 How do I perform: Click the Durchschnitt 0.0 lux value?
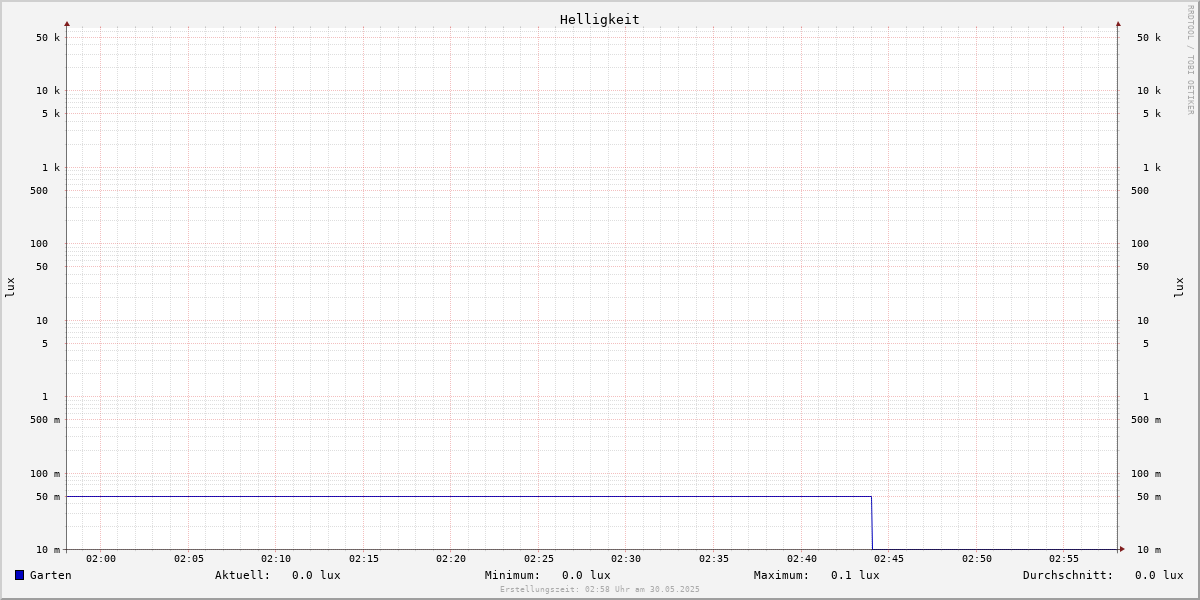coord(1159,575)
